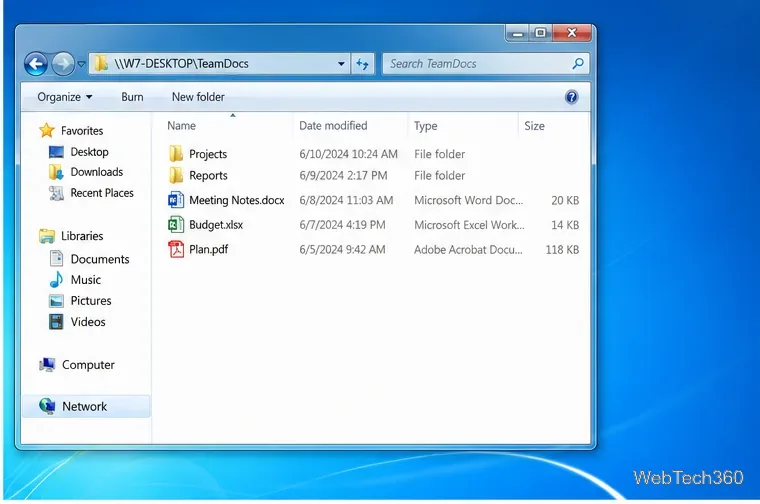Select Network in navigation pane
This screenshot has width=760, height=504.
pyautogui.click(x=84, y=407)
